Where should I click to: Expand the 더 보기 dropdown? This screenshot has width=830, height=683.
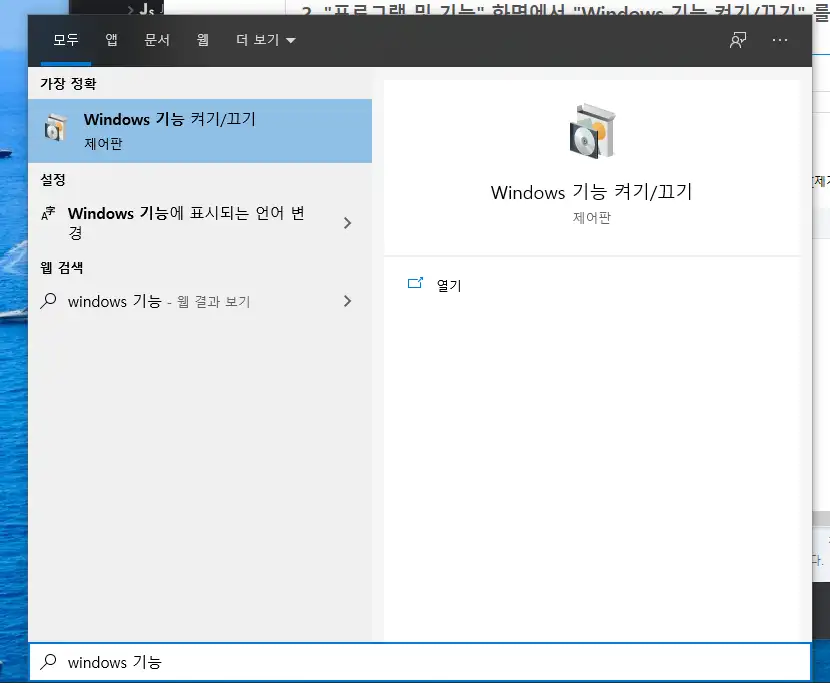pos(266,40)
